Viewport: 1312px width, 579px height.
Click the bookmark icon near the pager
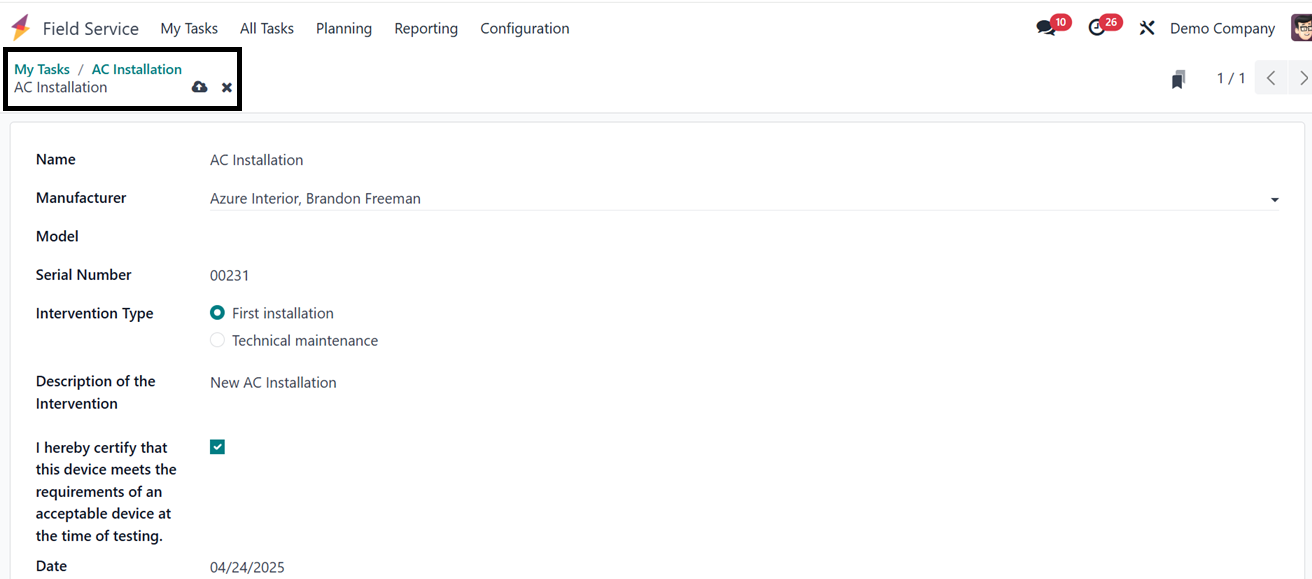point(1178,79)
